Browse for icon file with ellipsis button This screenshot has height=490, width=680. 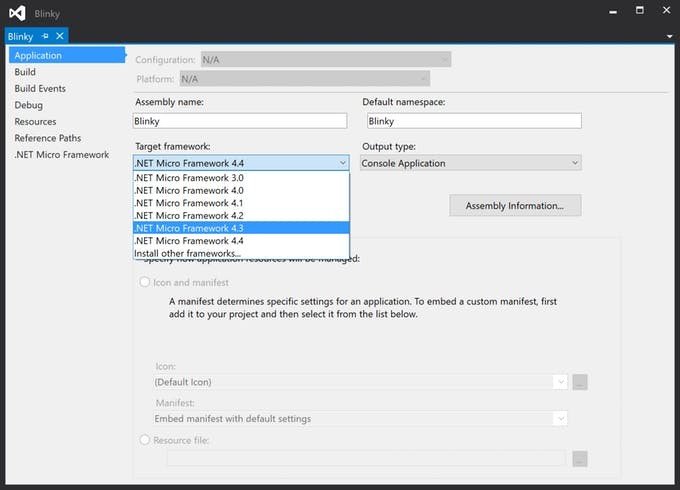click(x=580, y=382)
